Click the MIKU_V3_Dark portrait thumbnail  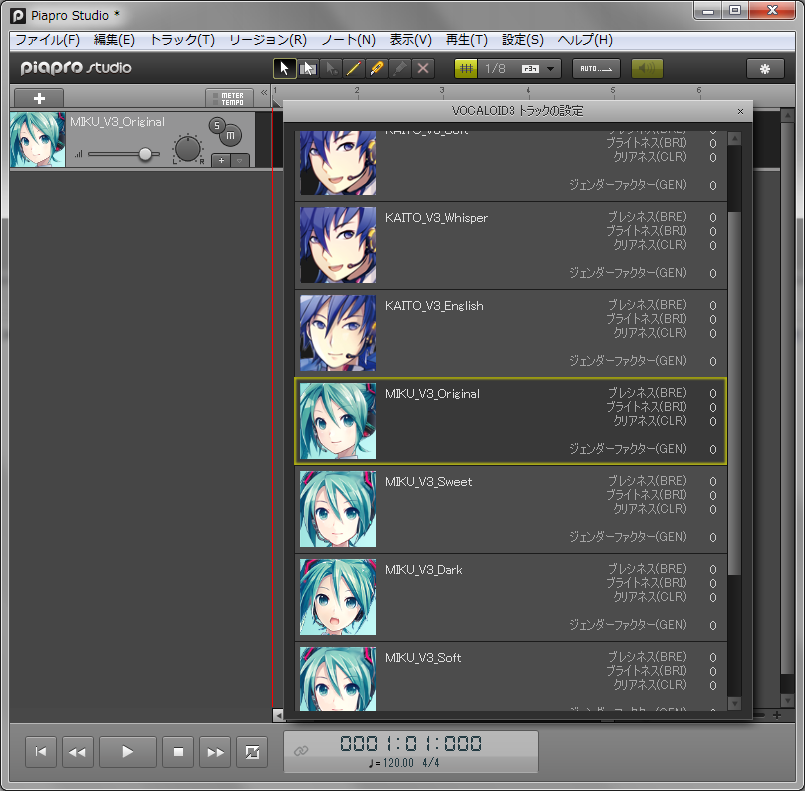(338, 597)
